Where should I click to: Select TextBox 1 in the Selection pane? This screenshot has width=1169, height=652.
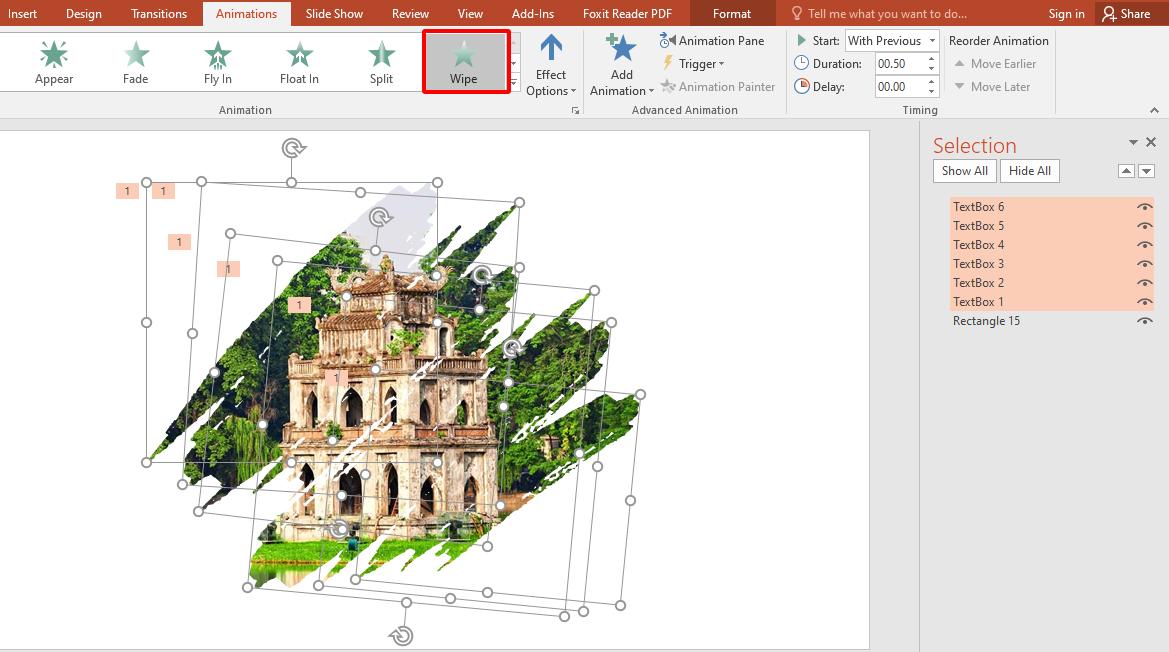(978, 301)
